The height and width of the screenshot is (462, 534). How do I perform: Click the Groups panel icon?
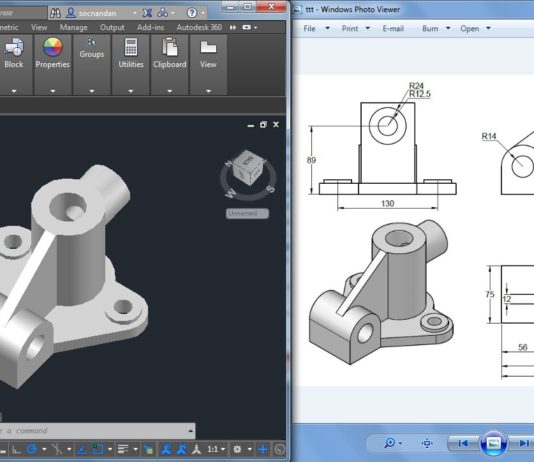tap(91, 42)
